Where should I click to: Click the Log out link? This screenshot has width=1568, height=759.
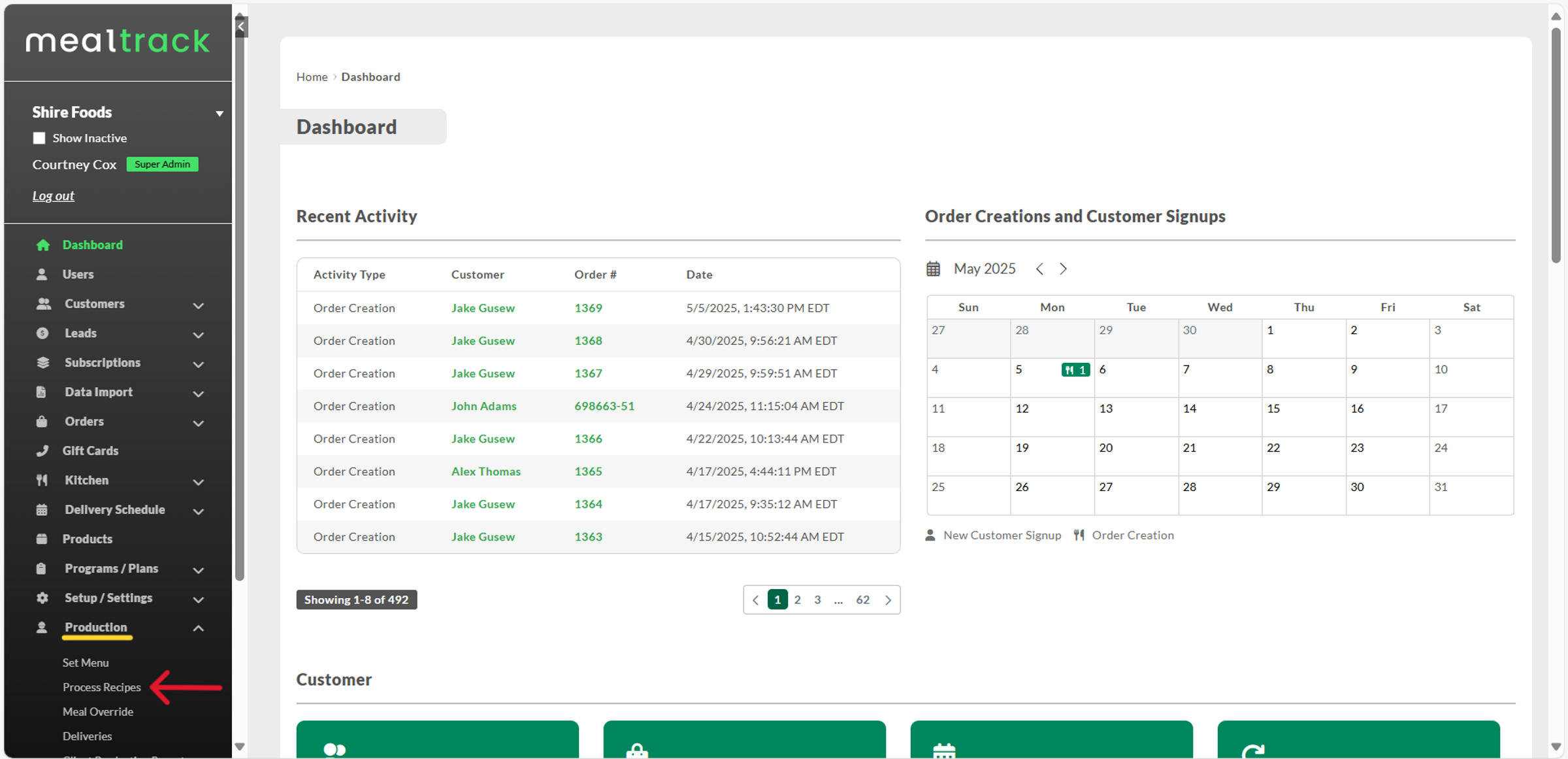[54, 195]
